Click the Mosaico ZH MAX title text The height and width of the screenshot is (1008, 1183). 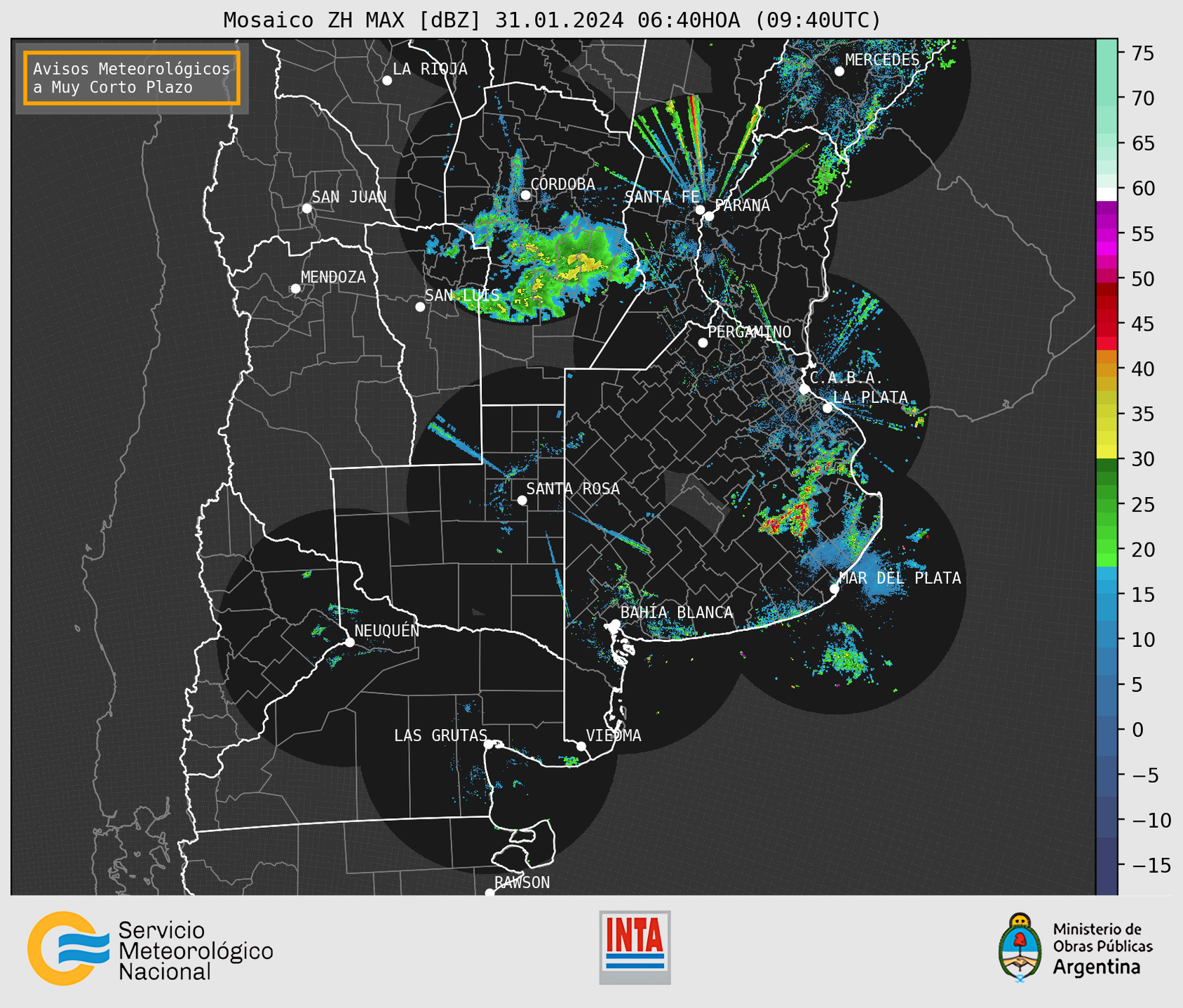(552, 20)
